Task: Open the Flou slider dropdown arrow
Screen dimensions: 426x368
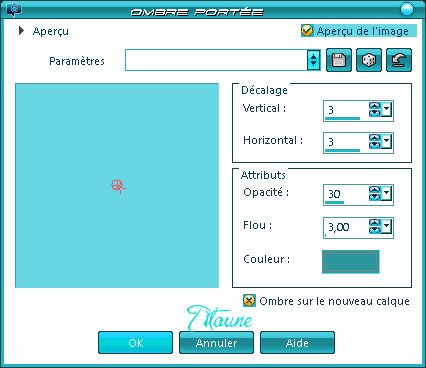Action: [386, 226]
